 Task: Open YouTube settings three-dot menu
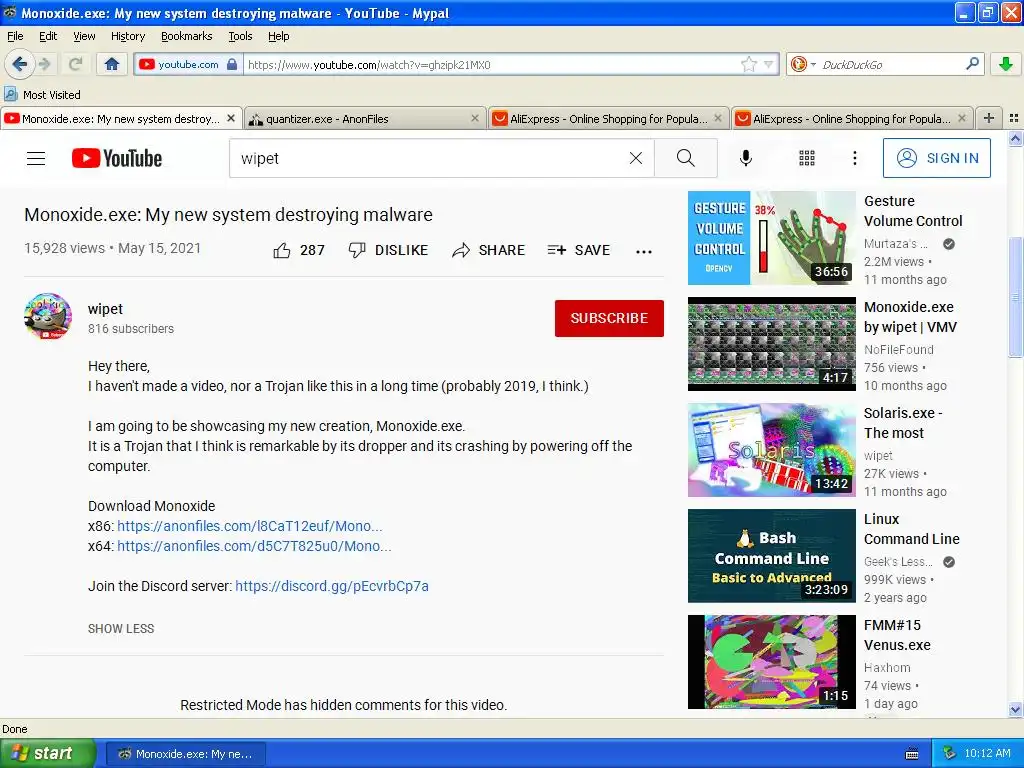tap(854, 158)
